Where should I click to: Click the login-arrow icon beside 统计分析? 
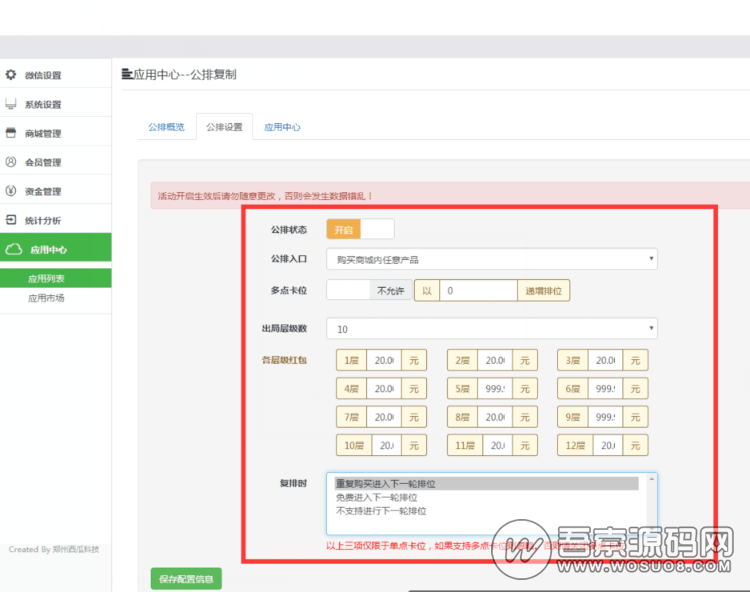(x=11, y=220)
